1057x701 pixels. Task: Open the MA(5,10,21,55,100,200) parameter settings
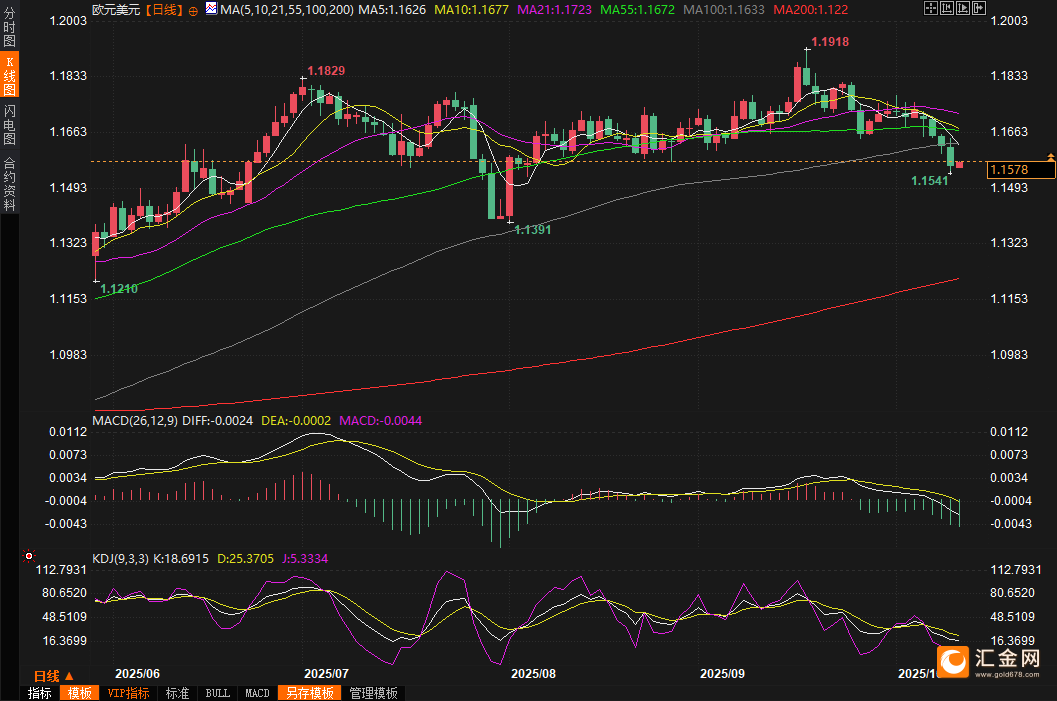pos(286,9)
